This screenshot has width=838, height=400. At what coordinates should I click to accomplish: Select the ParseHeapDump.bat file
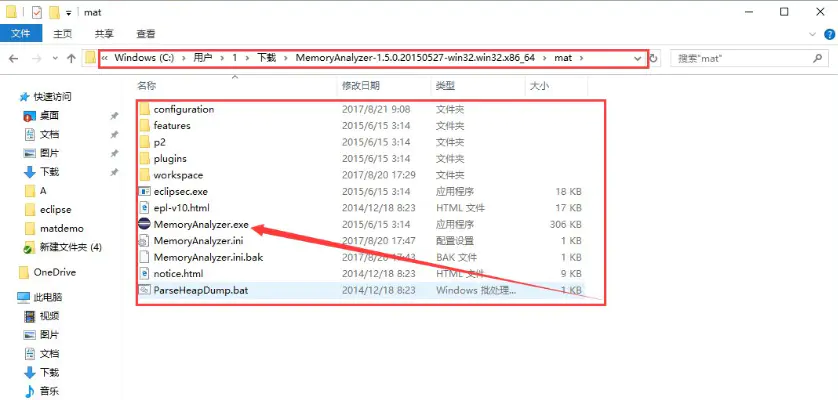tap(200, 290)
